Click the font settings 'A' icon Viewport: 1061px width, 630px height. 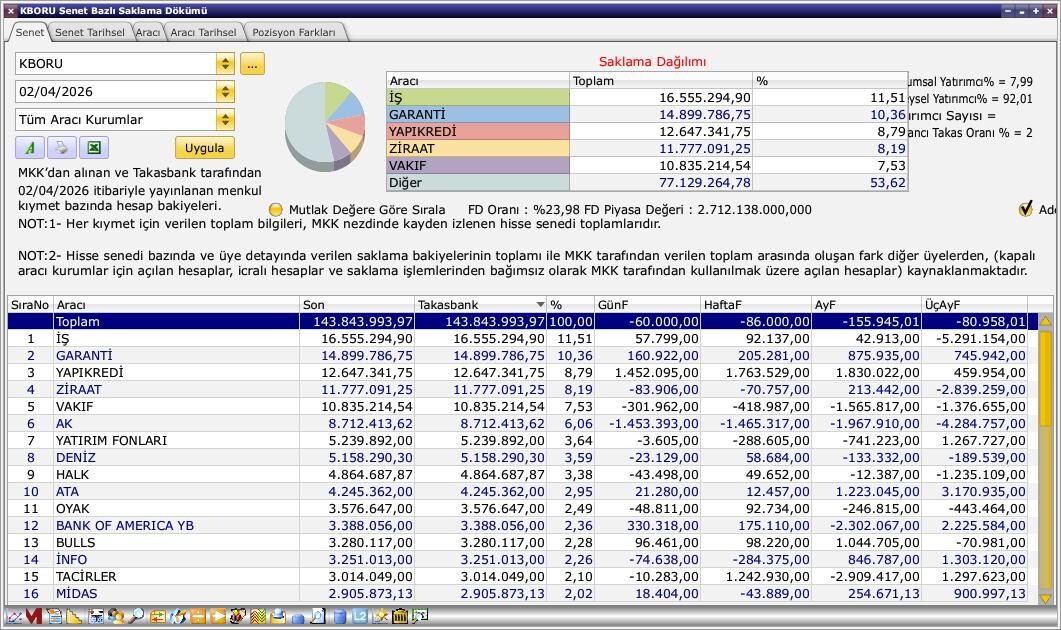coord(30,148)
